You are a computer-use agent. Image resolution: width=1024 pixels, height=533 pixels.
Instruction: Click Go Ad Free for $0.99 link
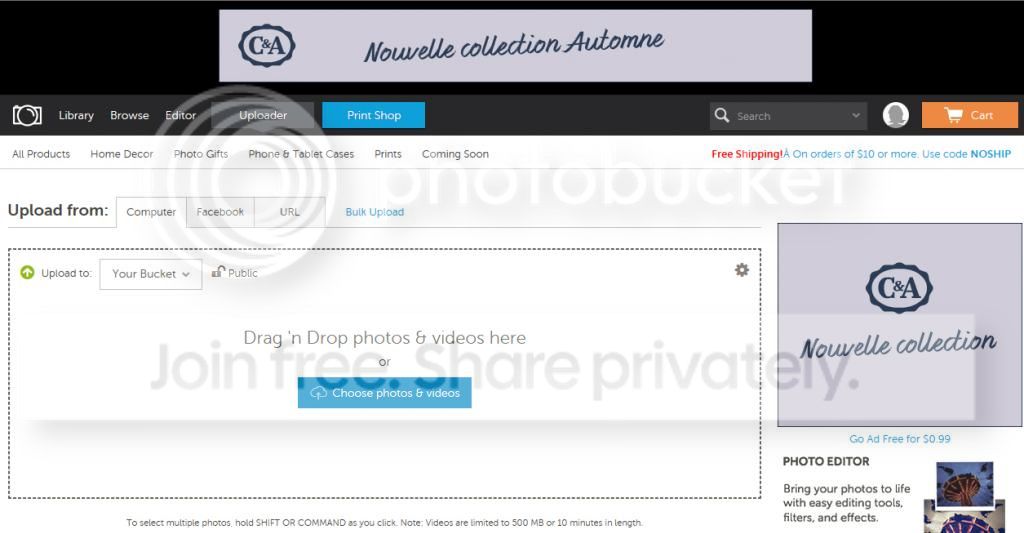[x=900, y=439]
